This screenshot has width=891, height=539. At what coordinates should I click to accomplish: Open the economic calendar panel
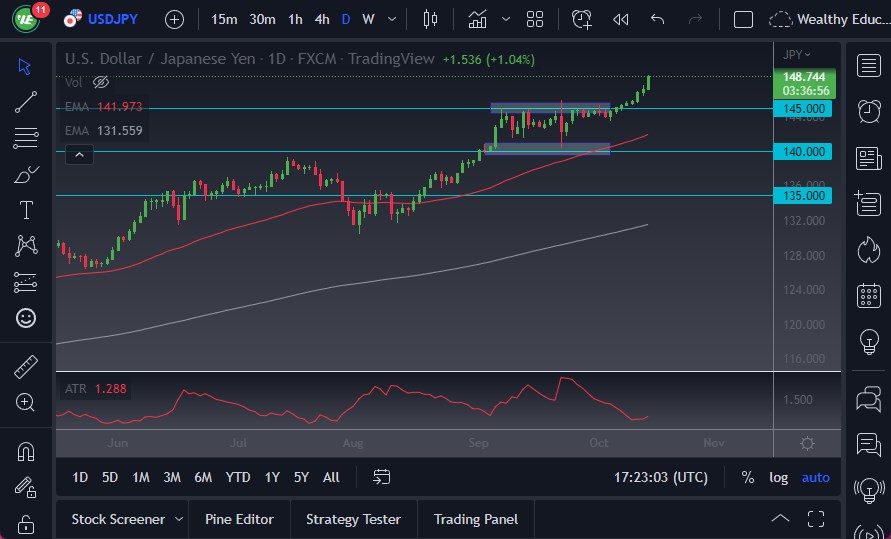pyautogui.click(x=869, y=296)
